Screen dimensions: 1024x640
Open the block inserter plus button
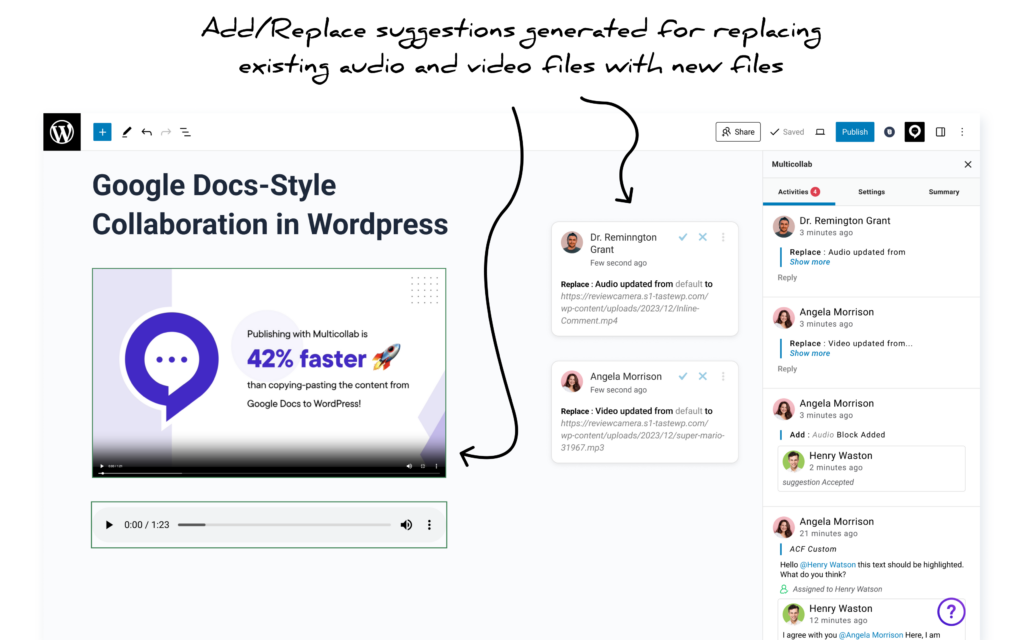point(102,132)
